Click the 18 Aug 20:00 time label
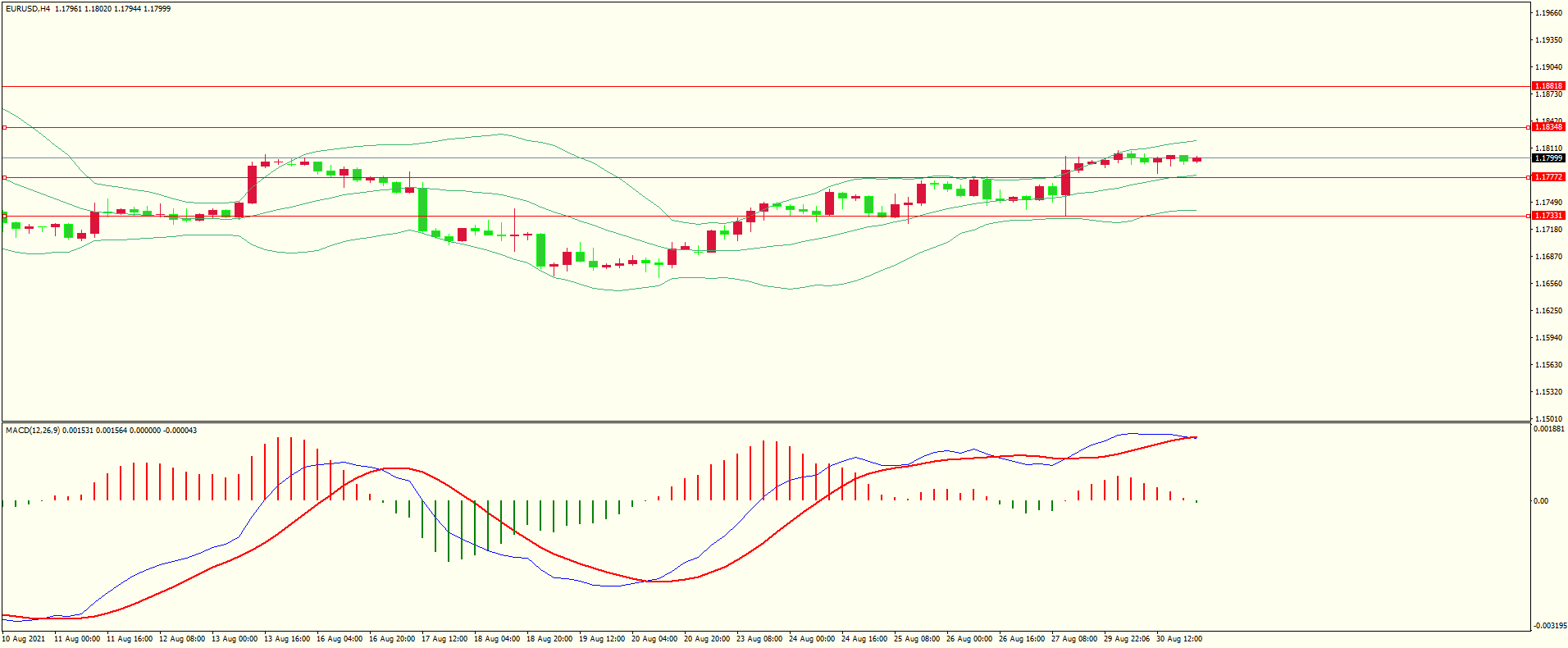Screen dimensions: 1568x648 point(549,639)
